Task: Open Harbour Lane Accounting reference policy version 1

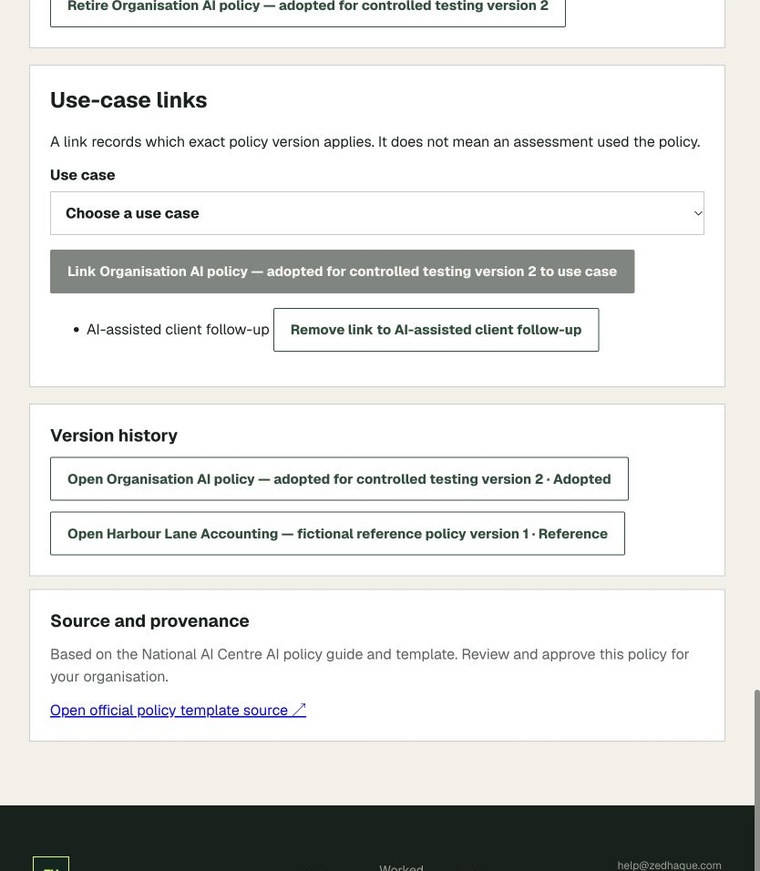Action: 337,534
